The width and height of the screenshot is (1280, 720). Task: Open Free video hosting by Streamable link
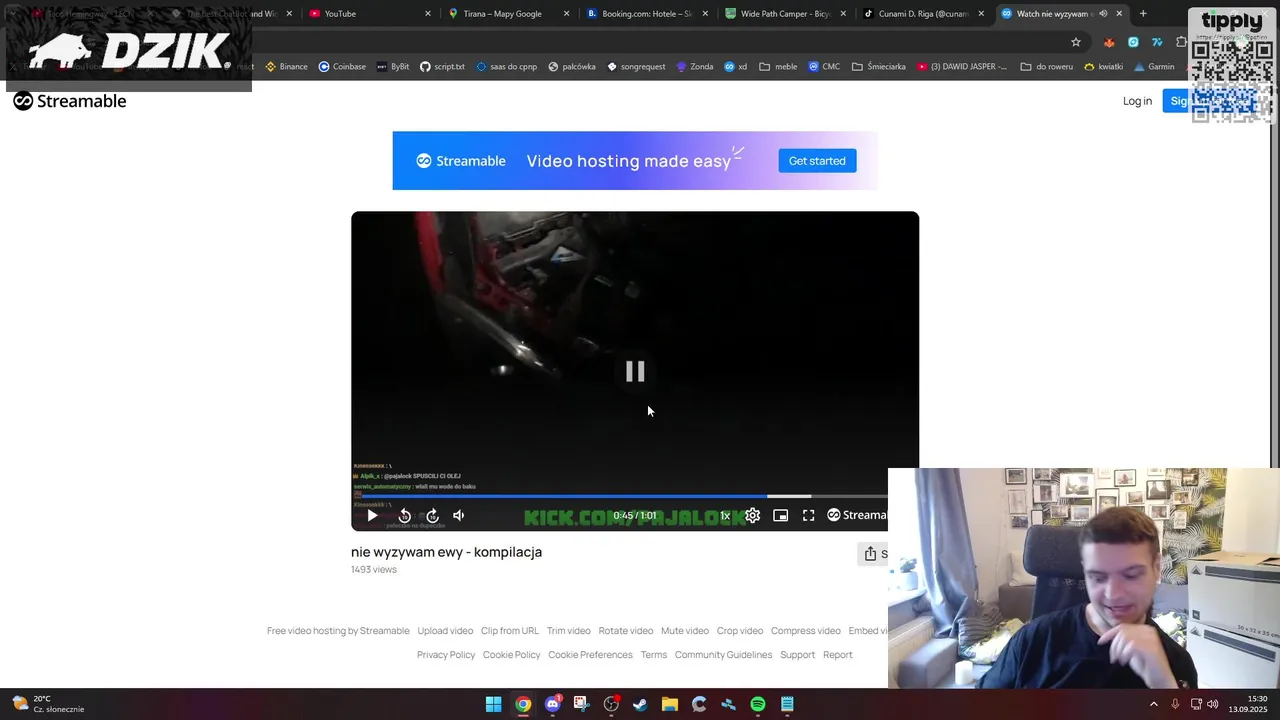338,631
